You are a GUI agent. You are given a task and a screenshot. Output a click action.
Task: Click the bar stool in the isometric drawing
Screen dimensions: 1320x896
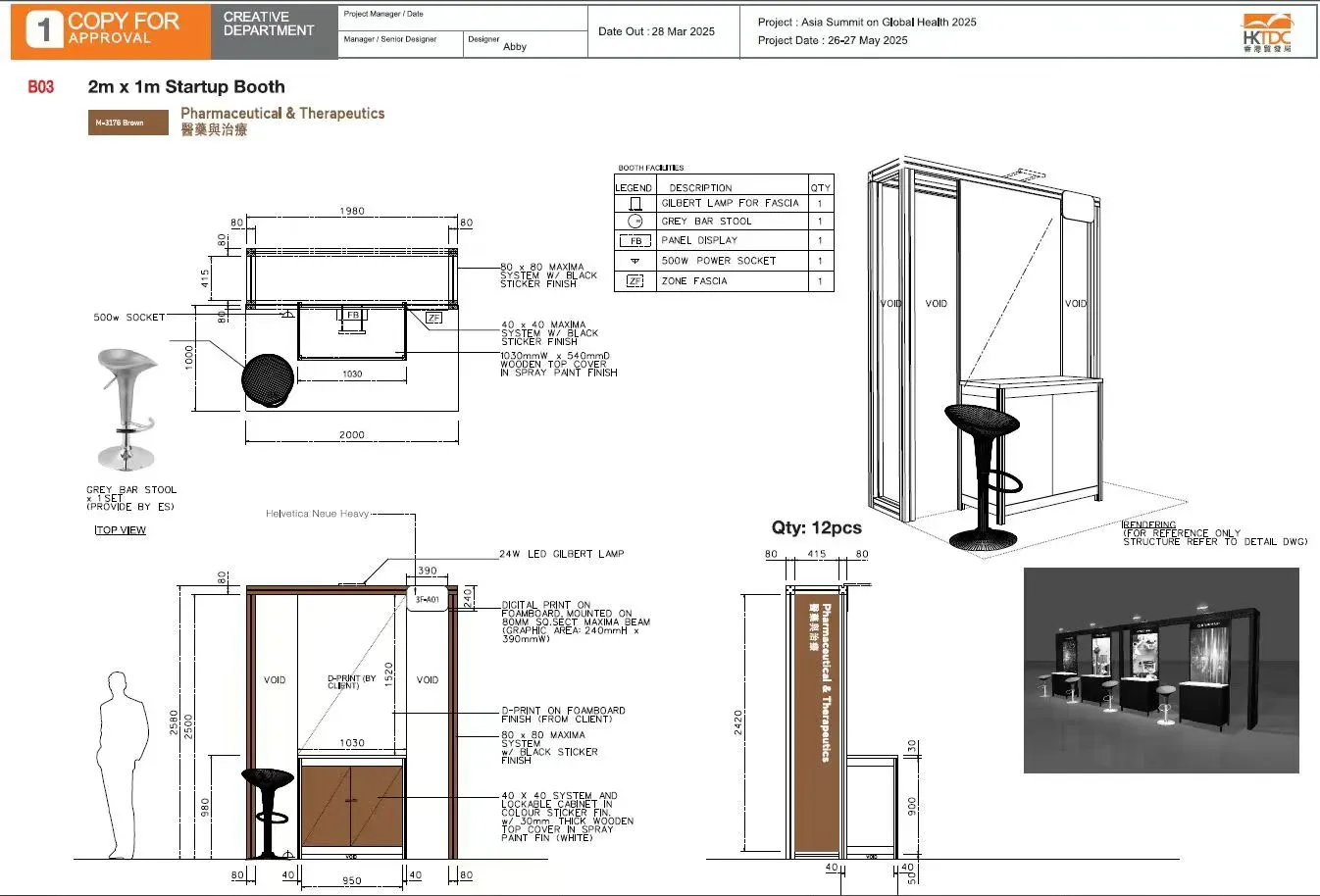[x=983, y=475]
